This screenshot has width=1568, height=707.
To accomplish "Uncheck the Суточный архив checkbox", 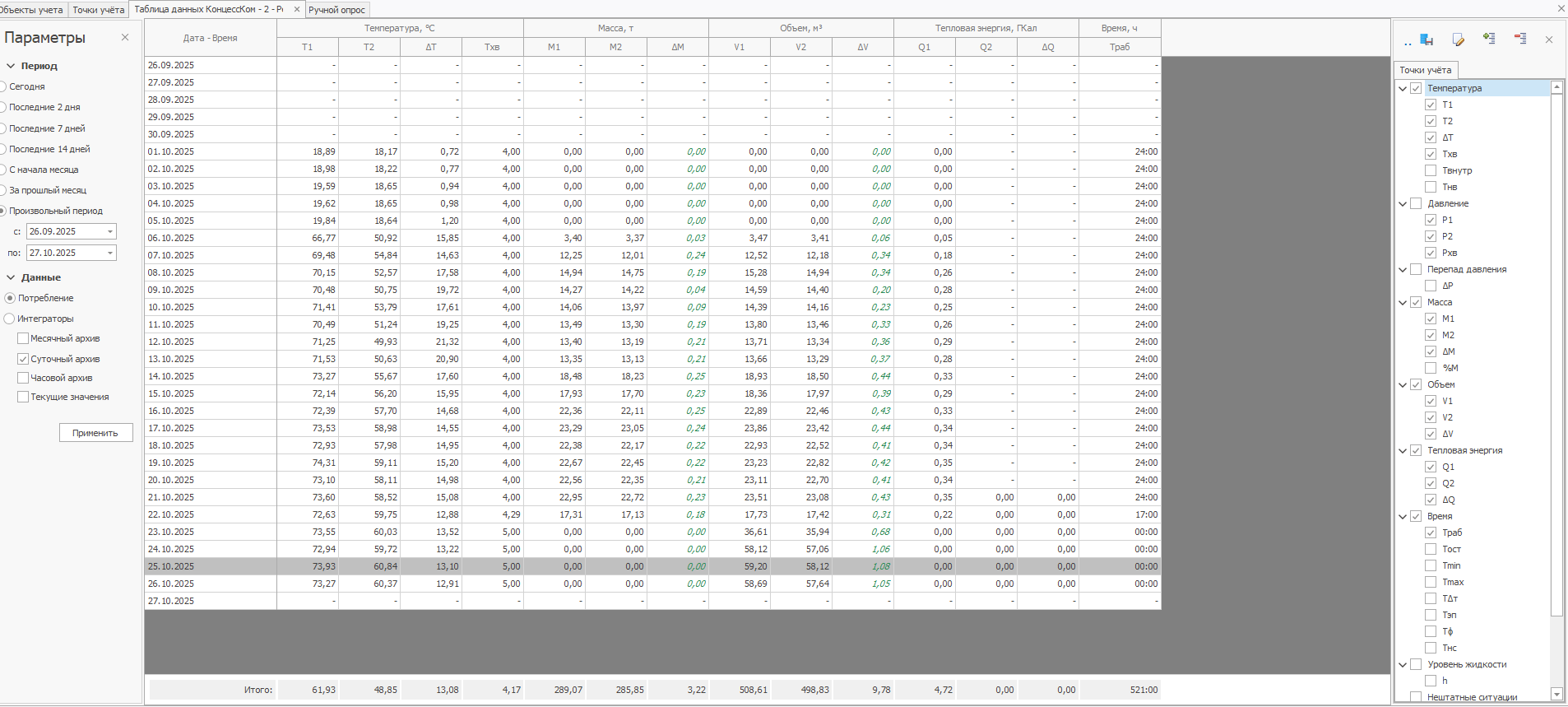I will click(x=23, y=359).
